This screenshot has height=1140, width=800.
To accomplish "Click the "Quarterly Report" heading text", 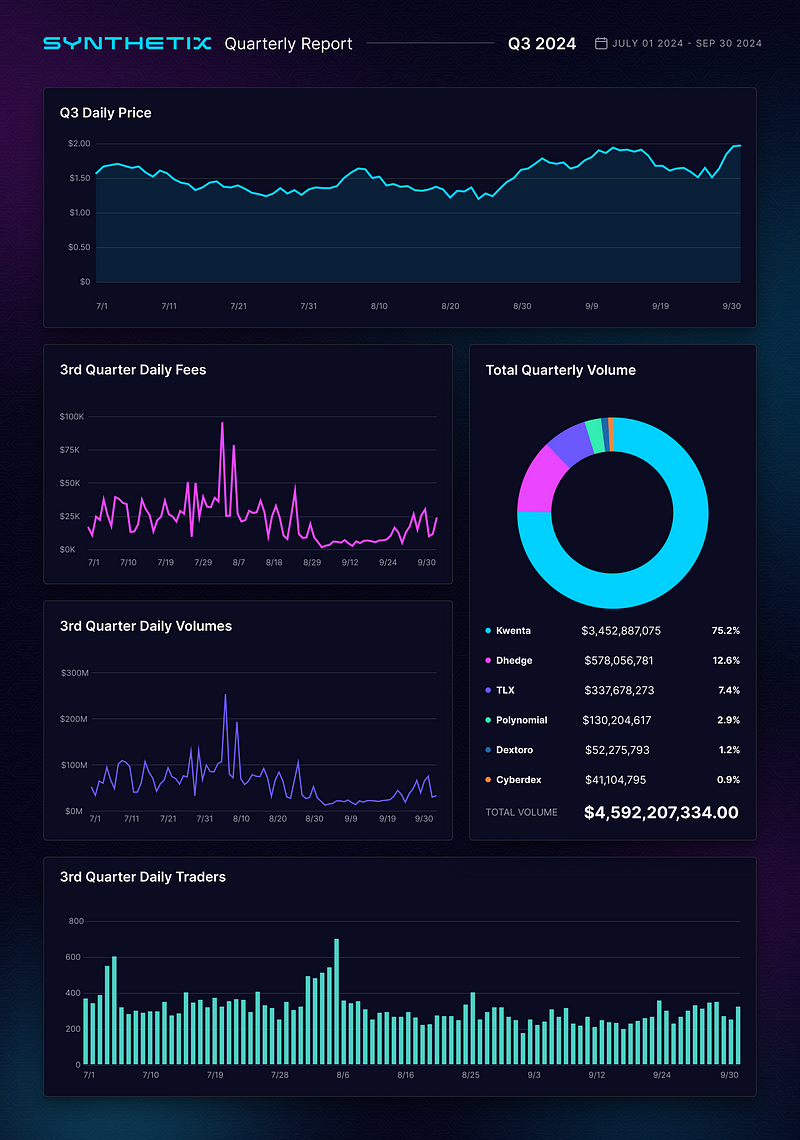I will [x=289, y=44].
